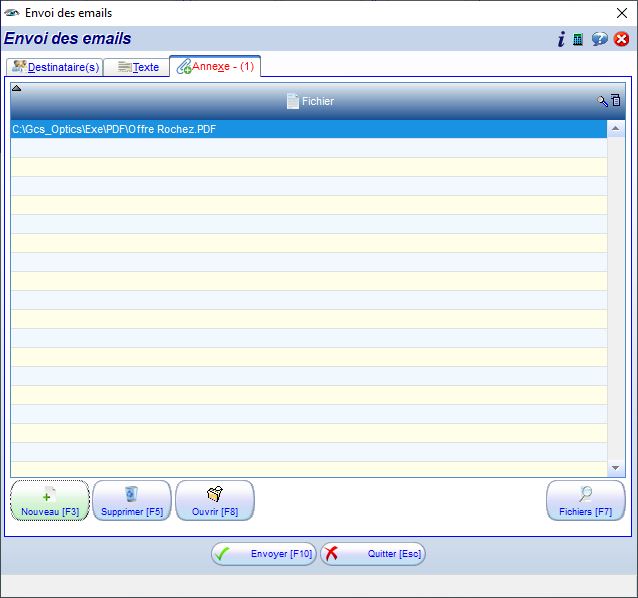The width and height of the screenshot is (638, 598).
Task: Collapse the table with the triangle arrow
Action: click(x=16, y=88)
